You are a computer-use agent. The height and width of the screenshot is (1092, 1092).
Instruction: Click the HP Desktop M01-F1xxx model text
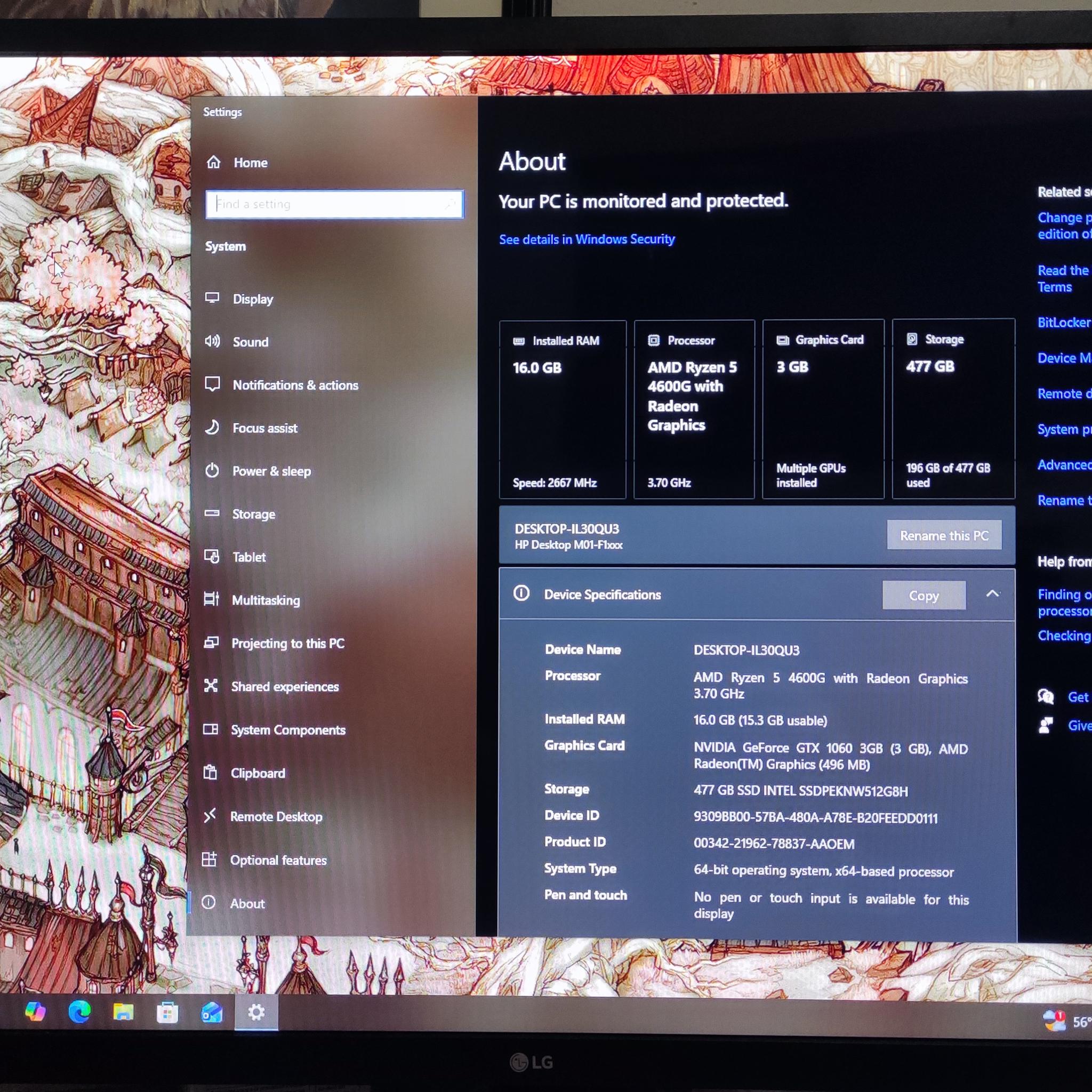[x=568, y=545]
